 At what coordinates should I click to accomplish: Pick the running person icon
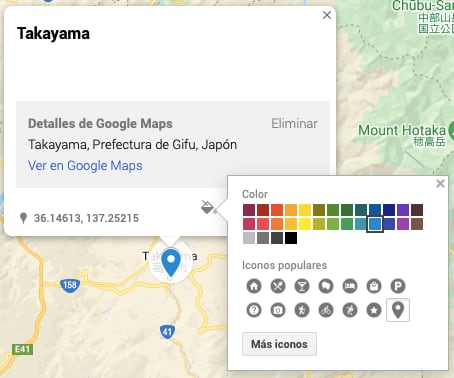(350, 310)
